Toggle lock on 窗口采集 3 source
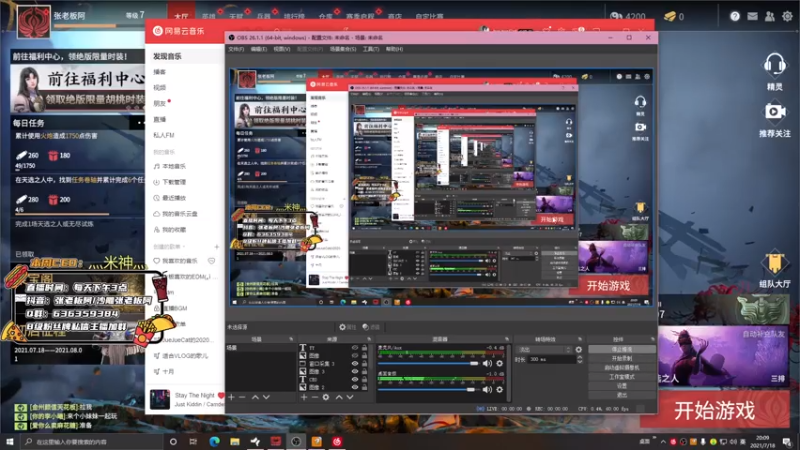Viewport: 800px width, 450px height. 364,363
